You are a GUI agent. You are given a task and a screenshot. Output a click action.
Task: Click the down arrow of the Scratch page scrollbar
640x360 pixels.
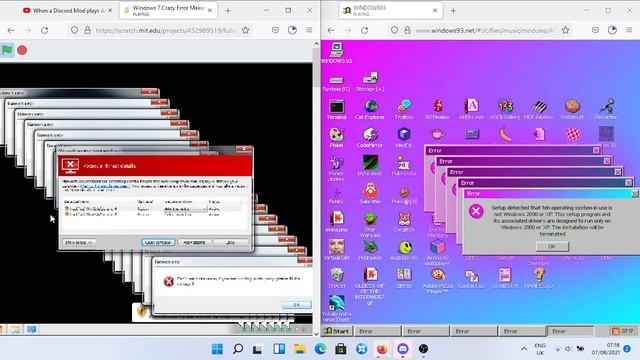(x=316, y=333)
